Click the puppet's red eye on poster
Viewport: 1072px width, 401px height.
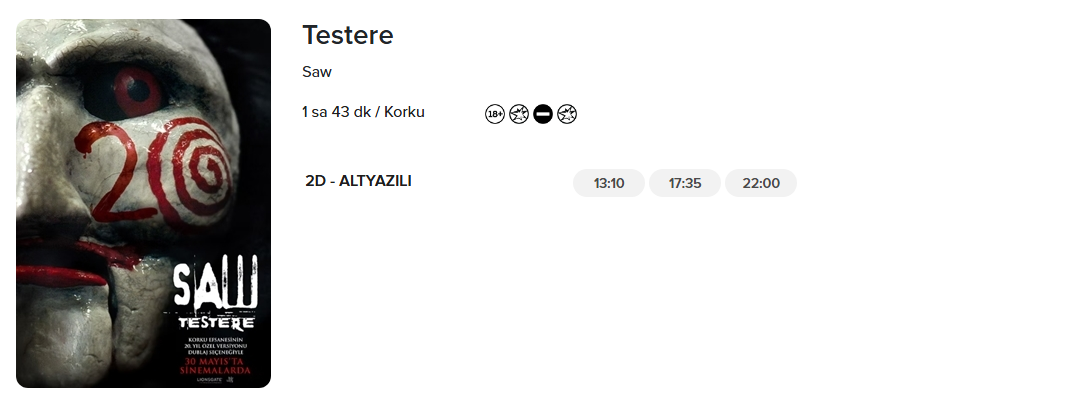point(137,92)
